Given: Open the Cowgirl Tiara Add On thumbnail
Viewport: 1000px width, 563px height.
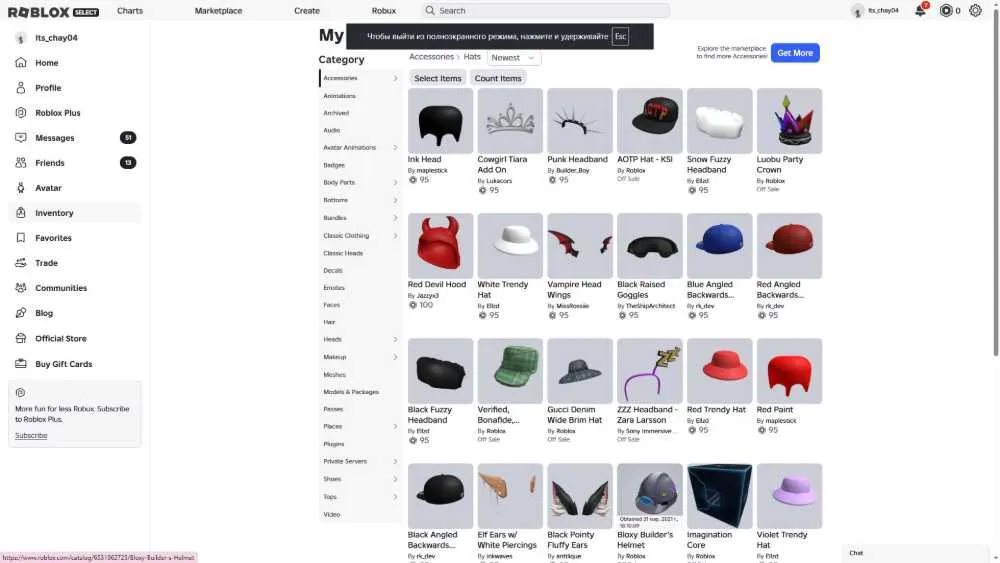Looking at the screenshot, I should coord(510,121).
